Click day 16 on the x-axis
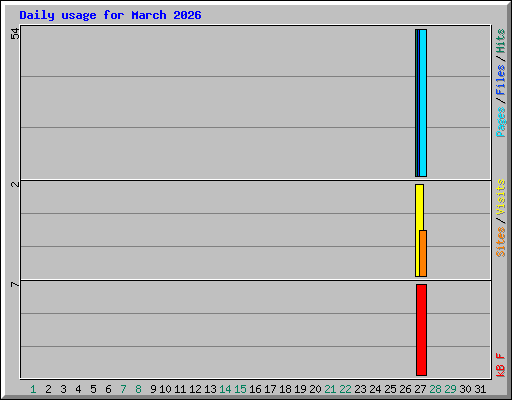Image resolution: width=512 pixels, height=400 pixels. [255, 389]
